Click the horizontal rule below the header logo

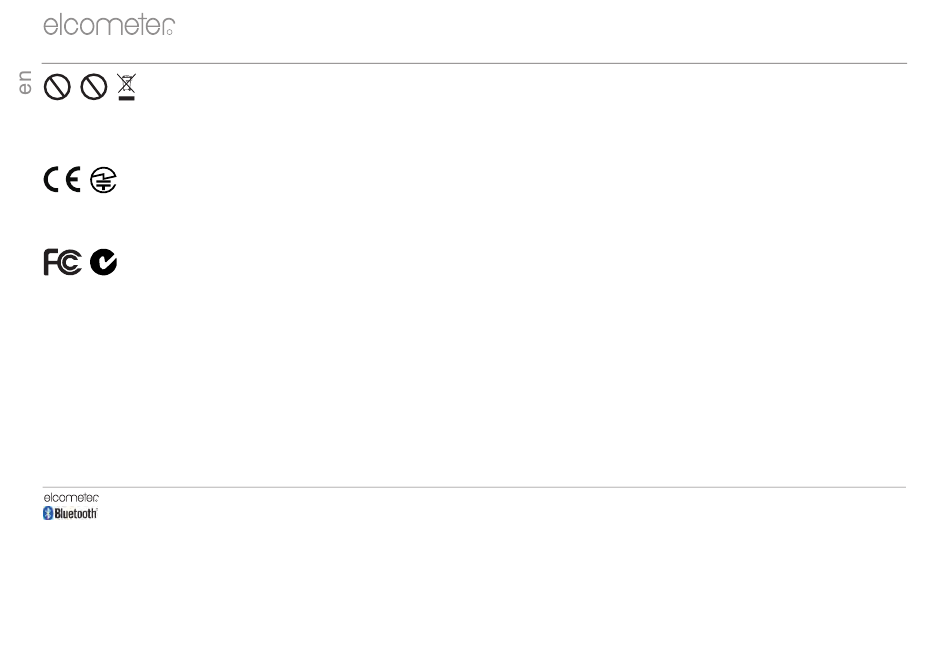click(474, 63)
